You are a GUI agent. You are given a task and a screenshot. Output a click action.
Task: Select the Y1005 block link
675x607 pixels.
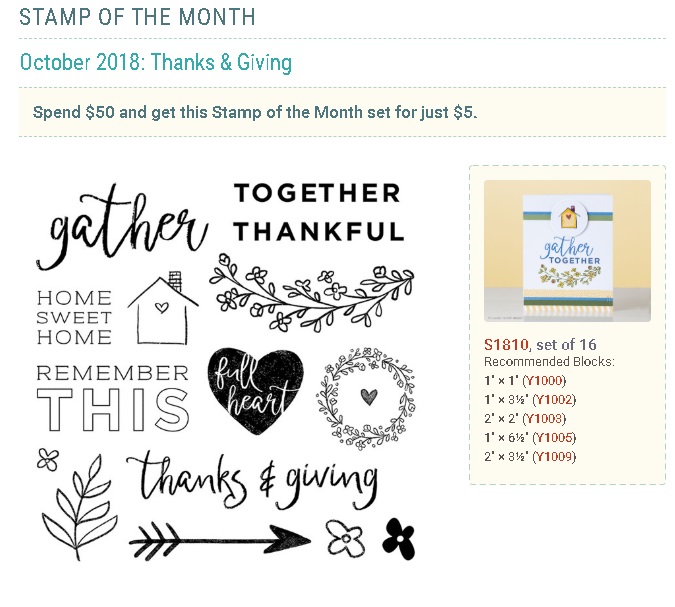tap(554, 437)
